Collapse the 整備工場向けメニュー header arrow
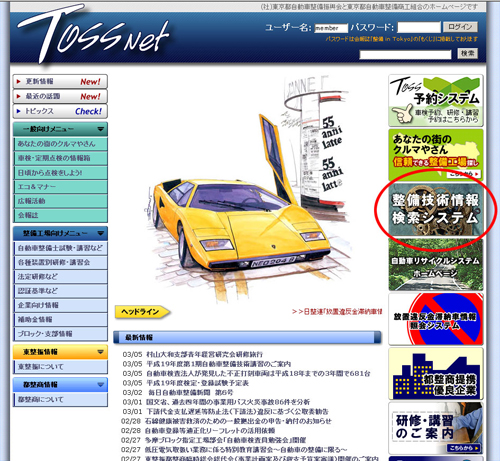The image size is (500, 461). (x=100, y=233)
